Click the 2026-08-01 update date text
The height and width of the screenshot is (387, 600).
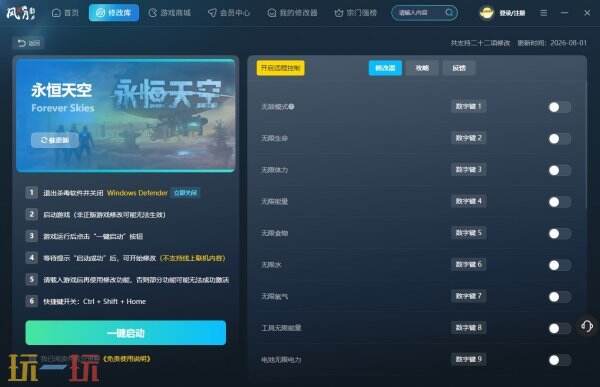coord(568,43)
